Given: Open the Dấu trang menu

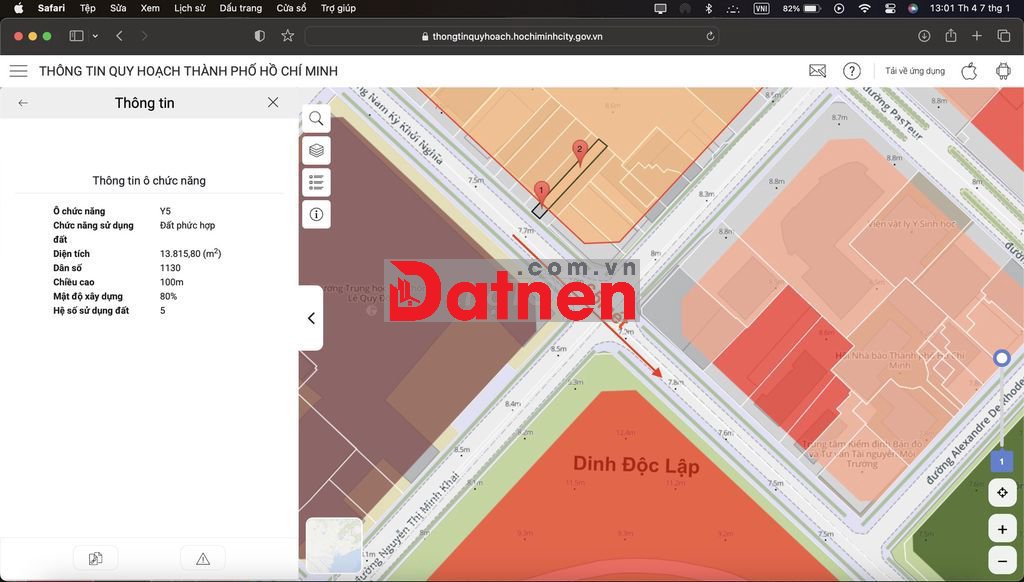Looking at the screenshot, I should [x=240, y=8].
